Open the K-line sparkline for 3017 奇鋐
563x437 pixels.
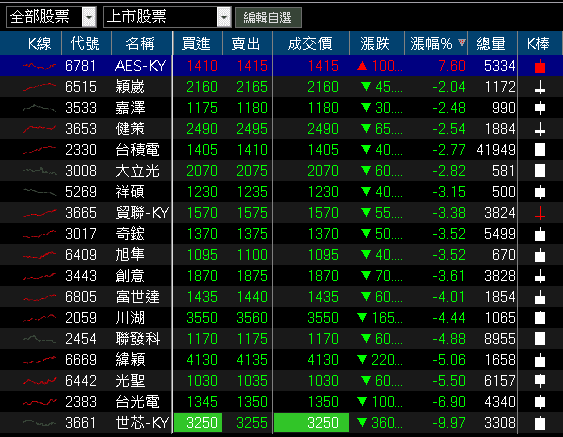tap(39, 234)
